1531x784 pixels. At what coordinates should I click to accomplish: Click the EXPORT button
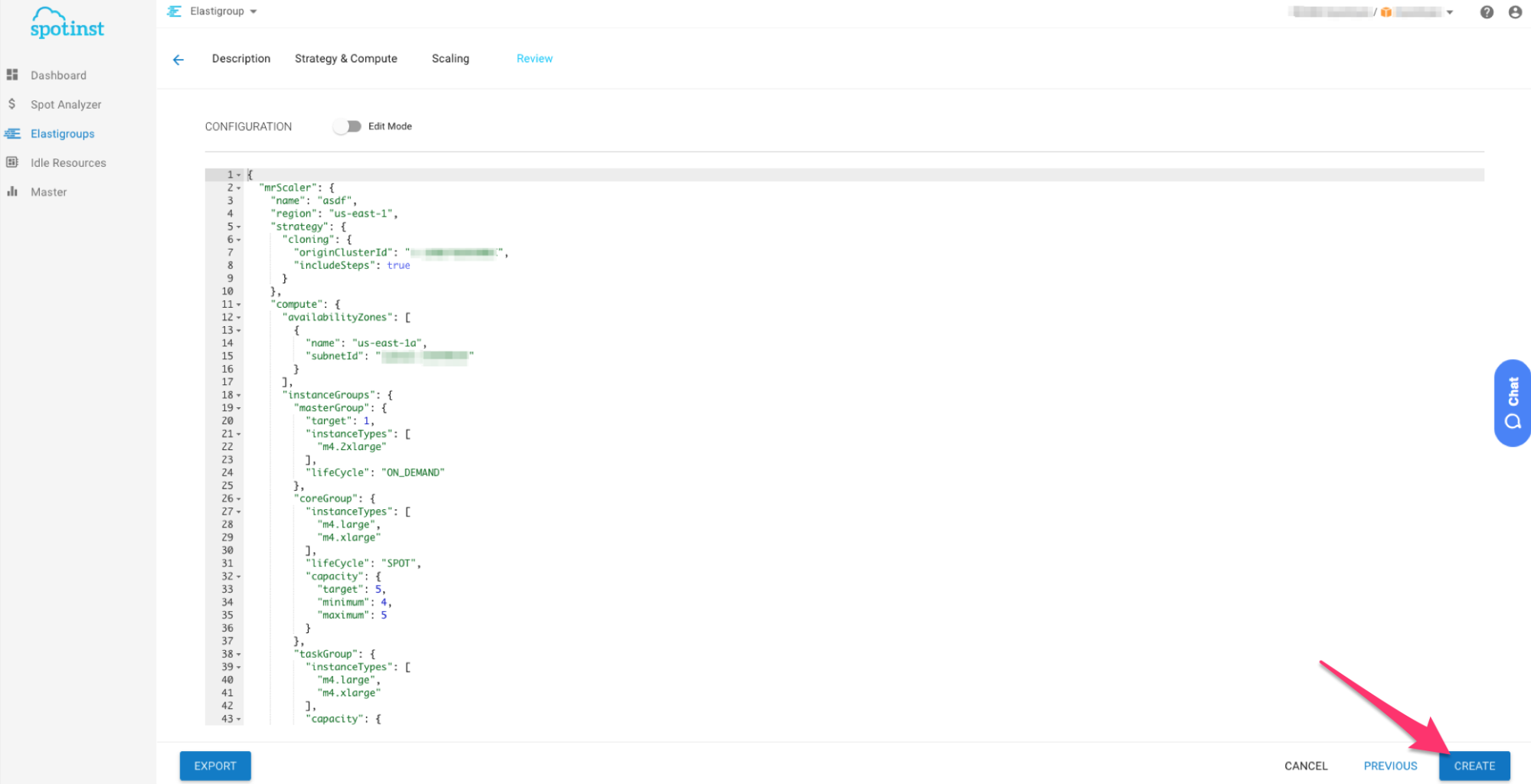(215, 766)
